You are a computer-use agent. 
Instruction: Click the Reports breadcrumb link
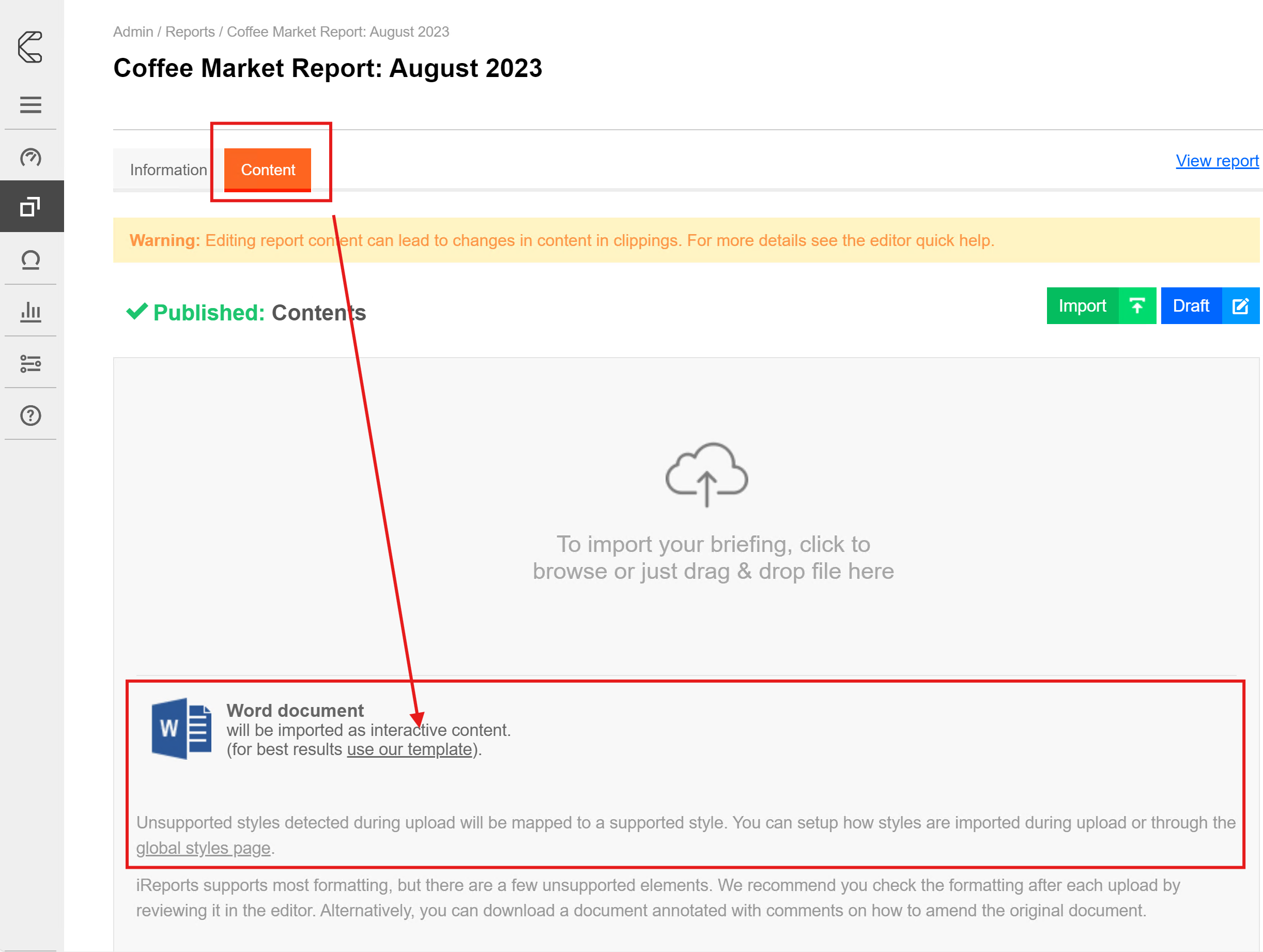point(190,32)
